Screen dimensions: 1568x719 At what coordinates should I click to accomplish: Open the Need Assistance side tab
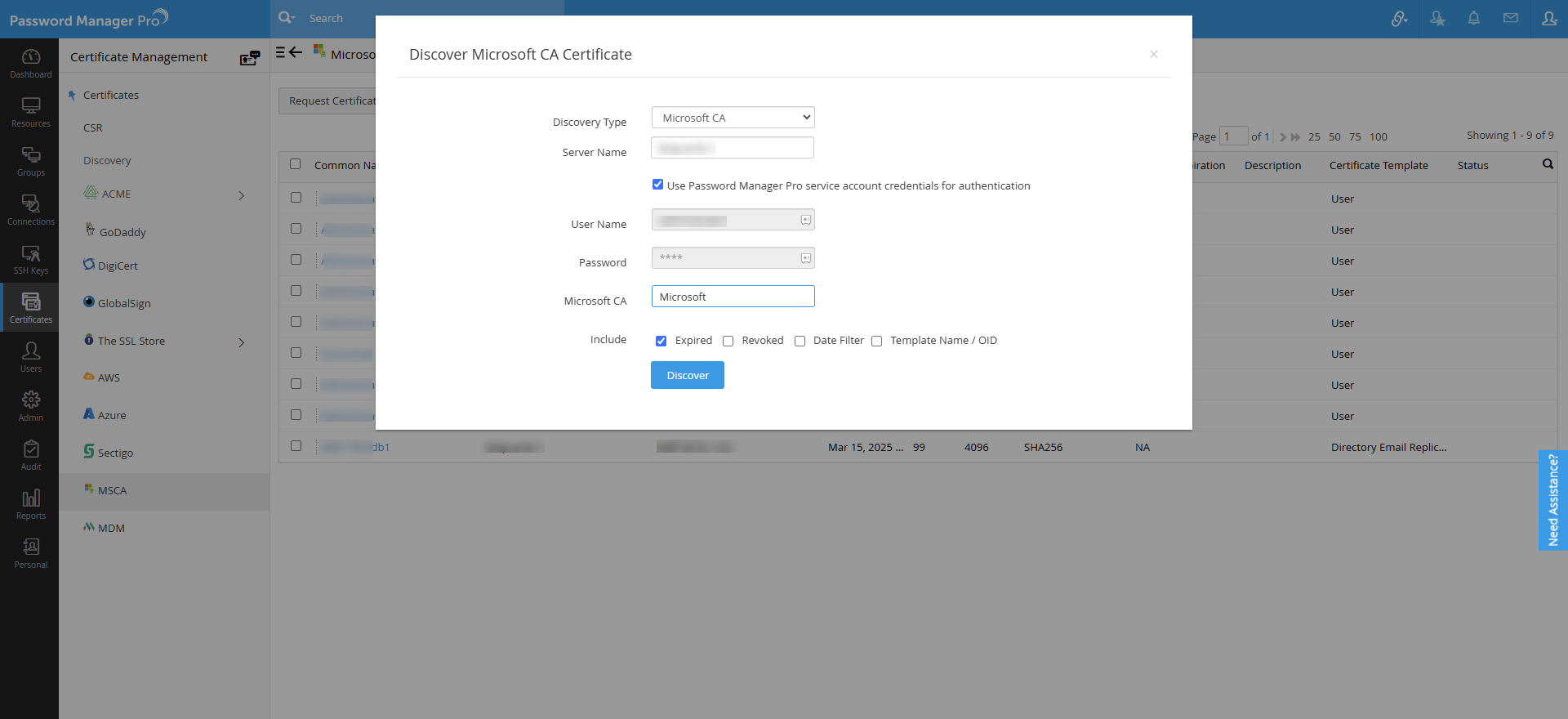(x=1553, y=500)
